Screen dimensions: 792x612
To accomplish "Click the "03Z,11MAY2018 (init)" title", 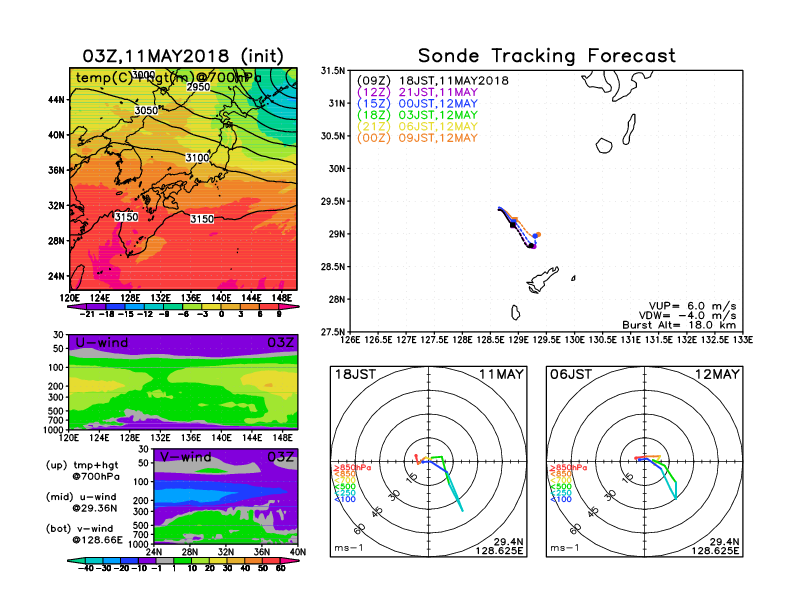I will (x=183, y=56).
